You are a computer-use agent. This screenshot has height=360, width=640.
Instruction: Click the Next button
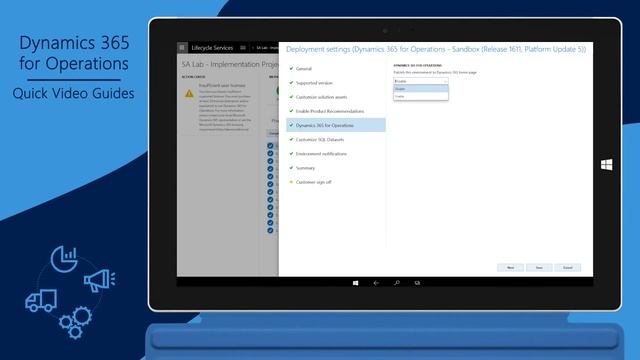(x=510, y=268)
